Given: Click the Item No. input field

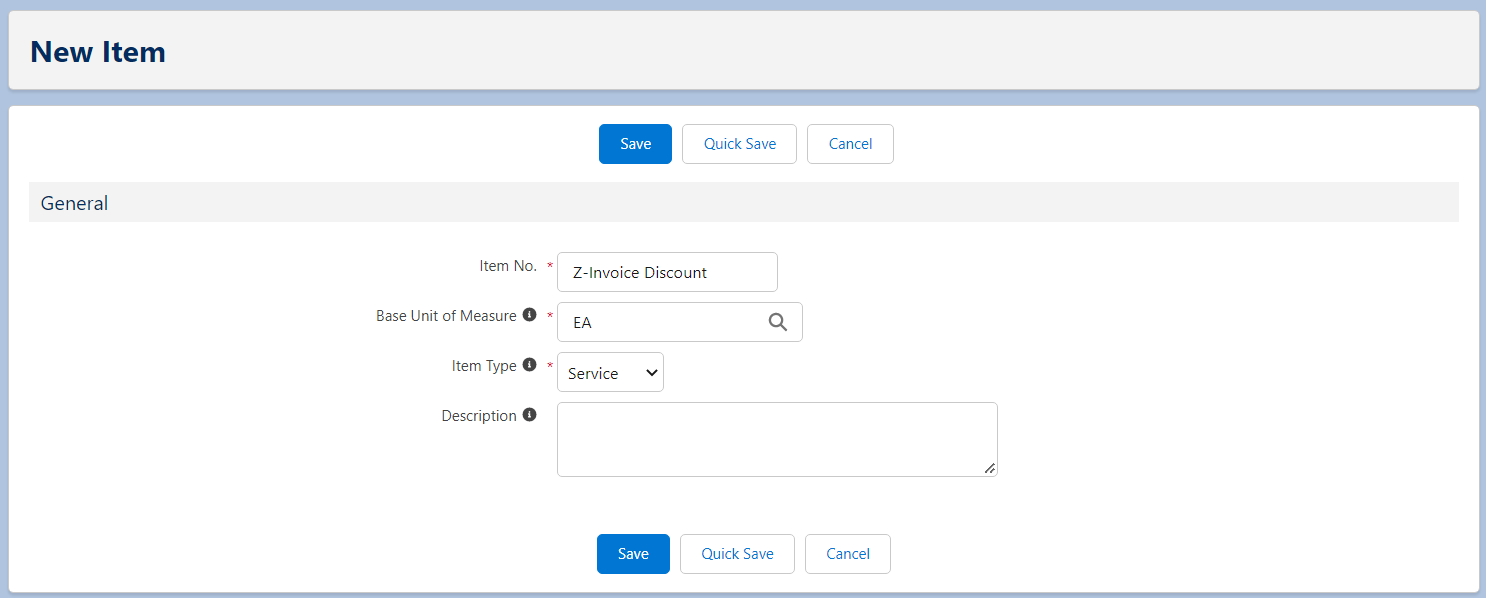Looking at the screenshot, I should [667, 272].
